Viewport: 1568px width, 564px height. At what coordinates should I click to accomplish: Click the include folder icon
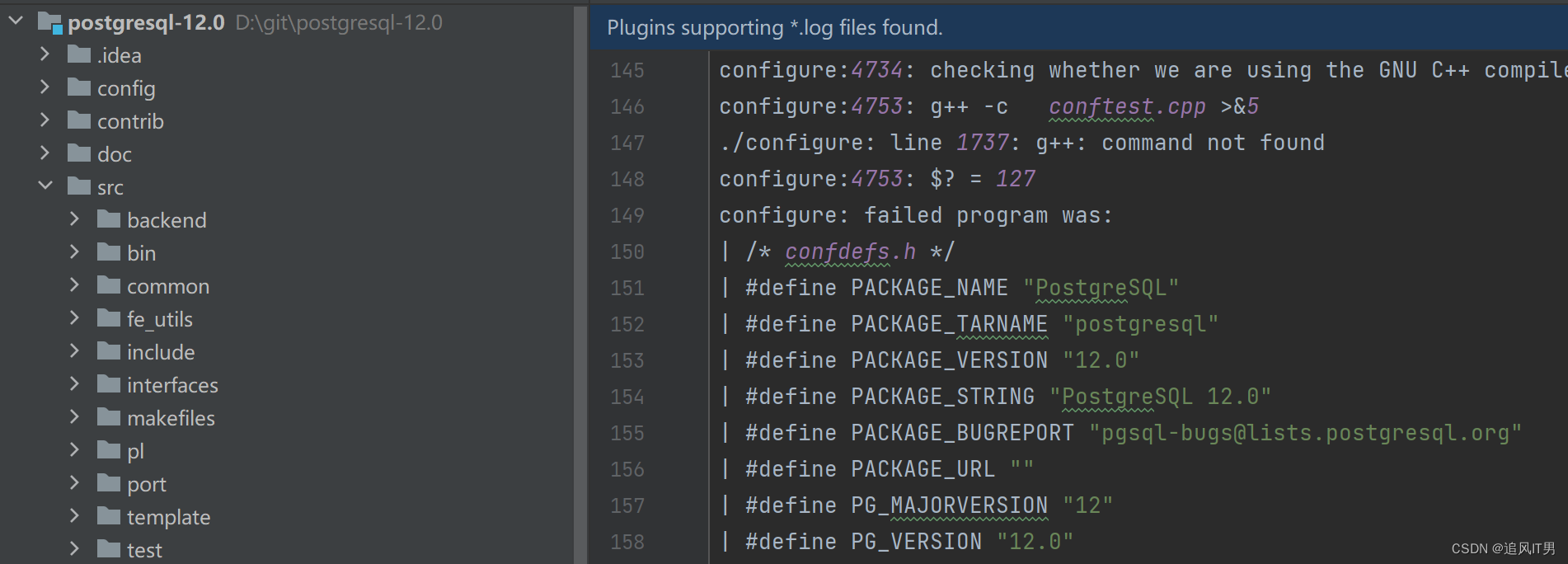tap(109, 351)
